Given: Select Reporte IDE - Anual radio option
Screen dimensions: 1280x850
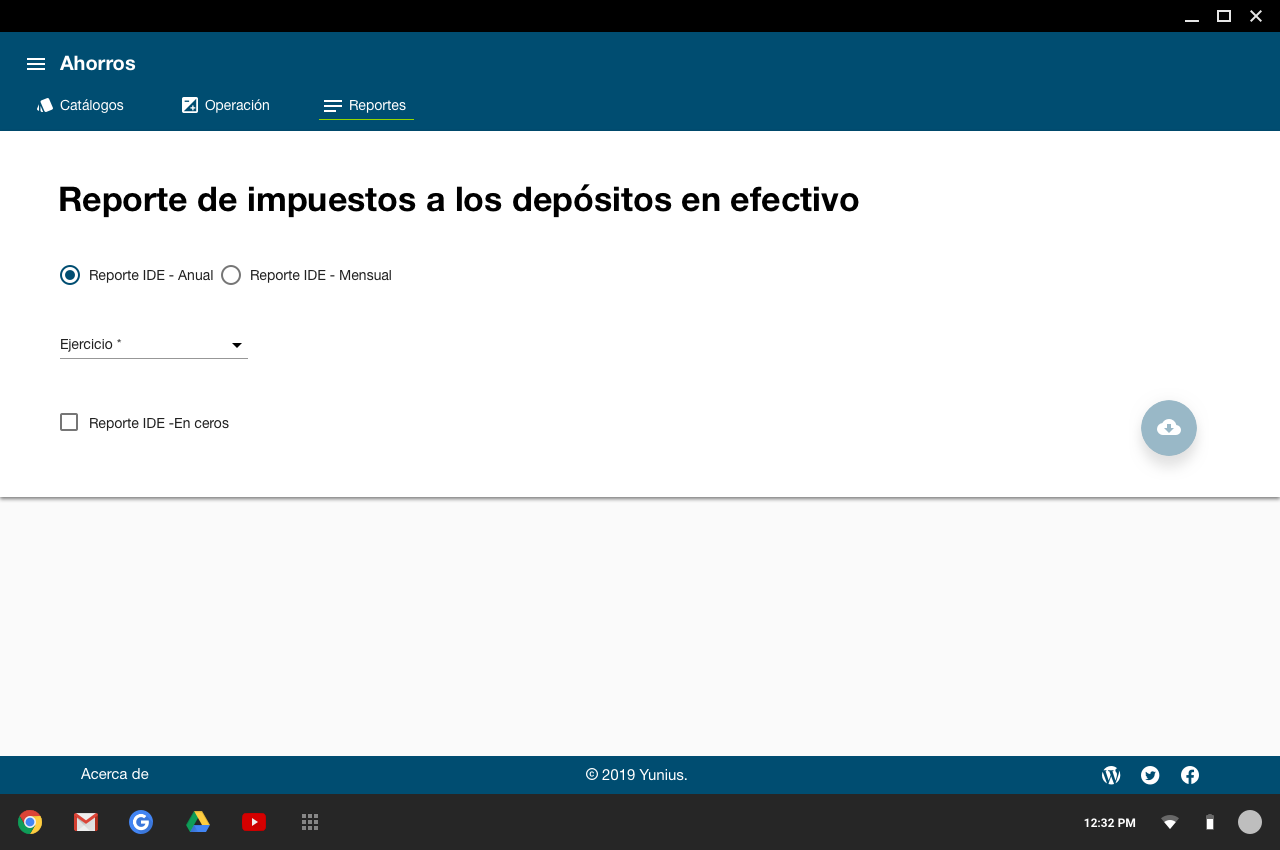Looking at the screenshot, I should [70, 275].
